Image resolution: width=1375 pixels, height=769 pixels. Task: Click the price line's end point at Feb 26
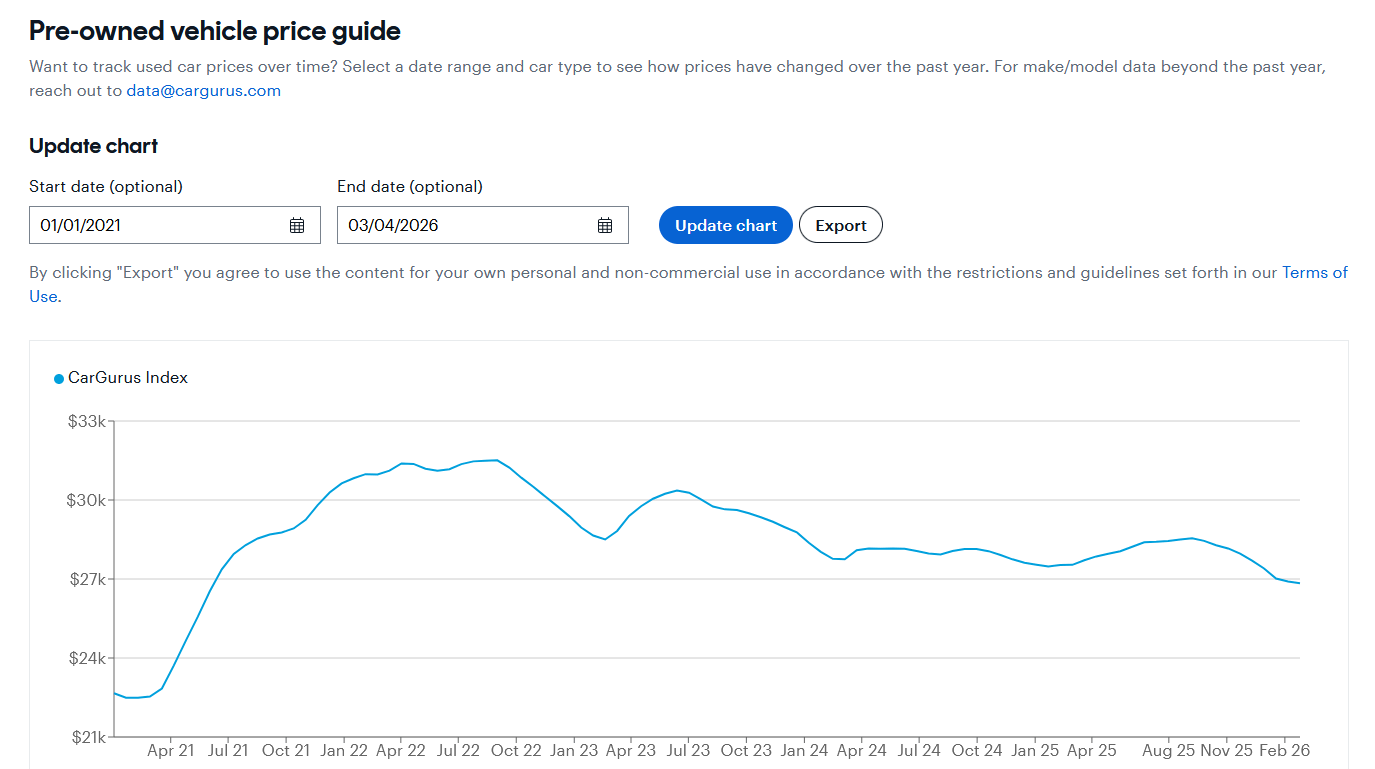1299,583
